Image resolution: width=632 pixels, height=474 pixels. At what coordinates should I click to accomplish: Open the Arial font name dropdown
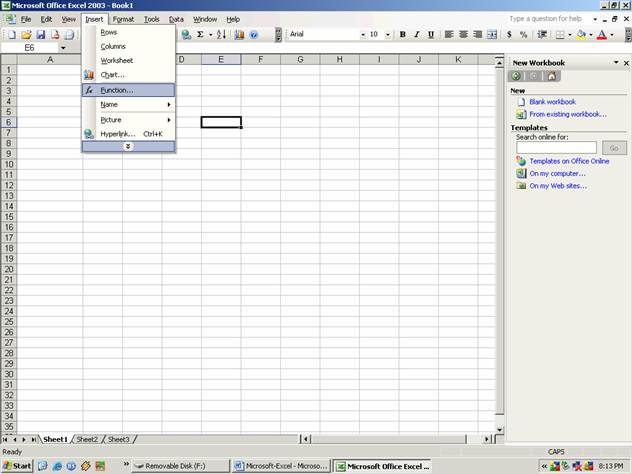363,35
